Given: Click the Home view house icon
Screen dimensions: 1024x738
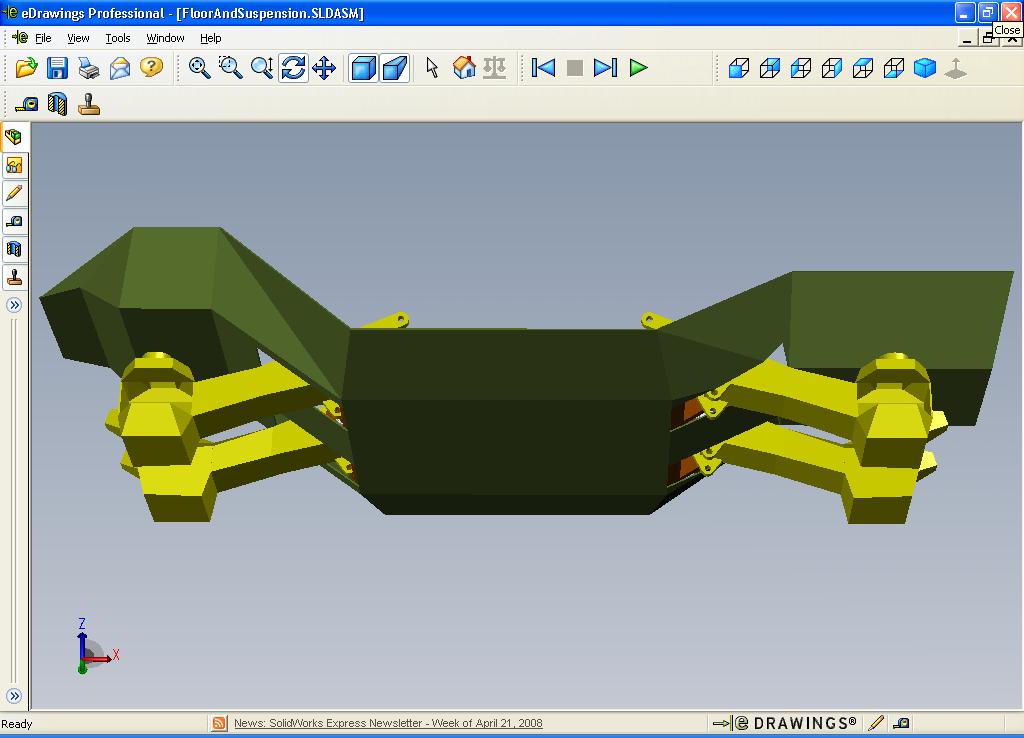Looking at the screenshot, I should [x=464, y=68].
